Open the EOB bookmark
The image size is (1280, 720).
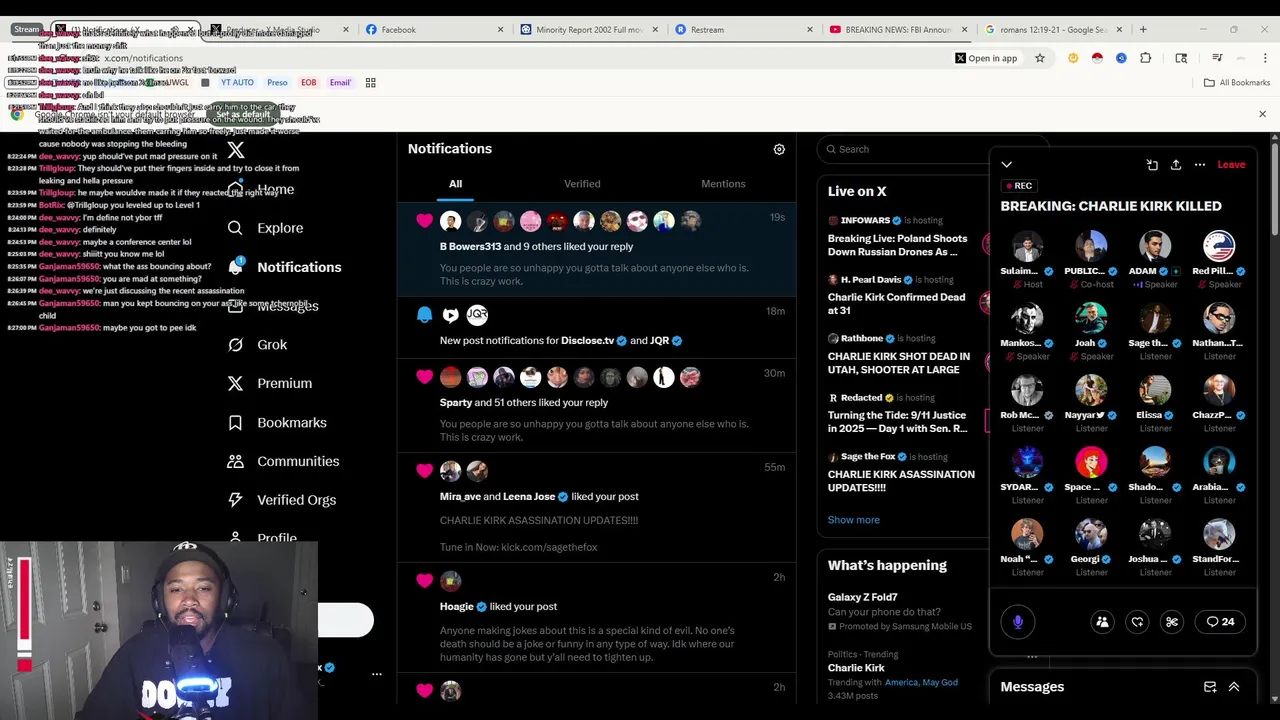309,83
